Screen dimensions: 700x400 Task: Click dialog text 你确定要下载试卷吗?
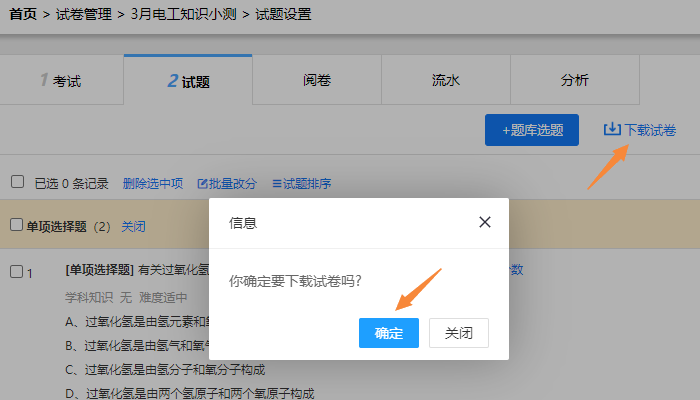point(295,281)
